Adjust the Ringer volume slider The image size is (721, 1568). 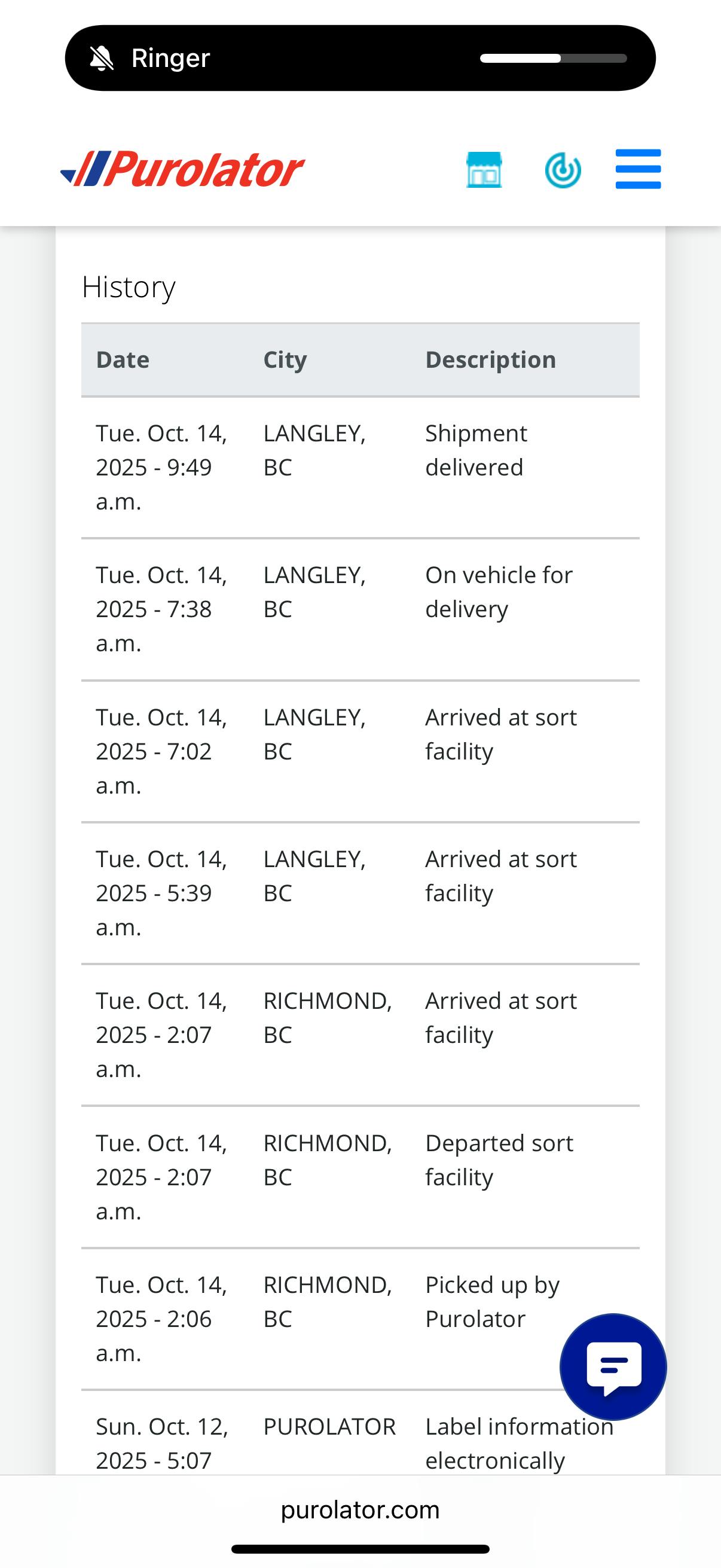click(x=552, y=59)
